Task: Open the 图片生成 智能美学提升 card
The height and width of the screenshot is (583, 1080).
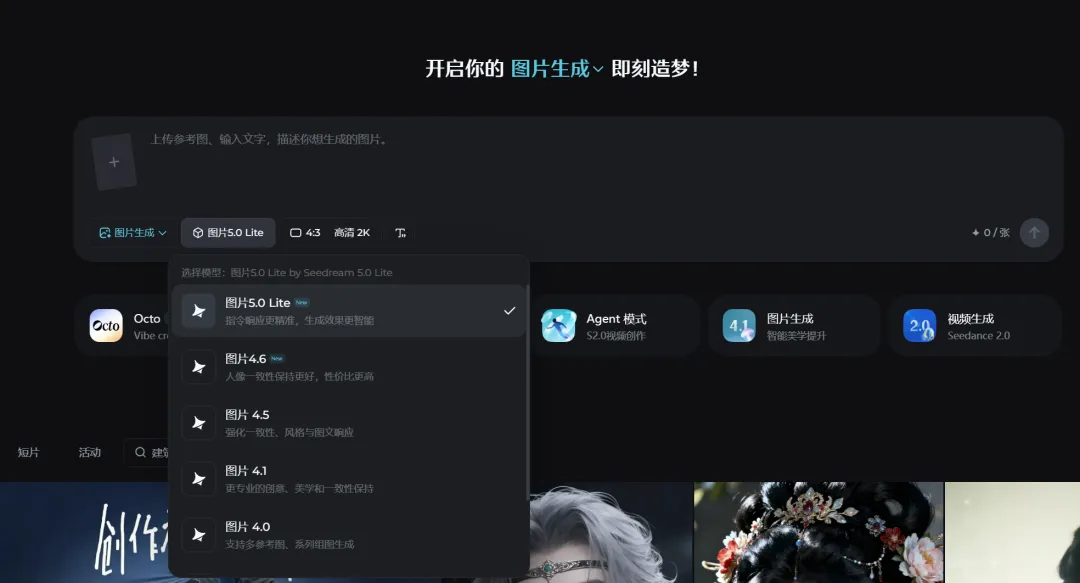Action: point(795,325)
